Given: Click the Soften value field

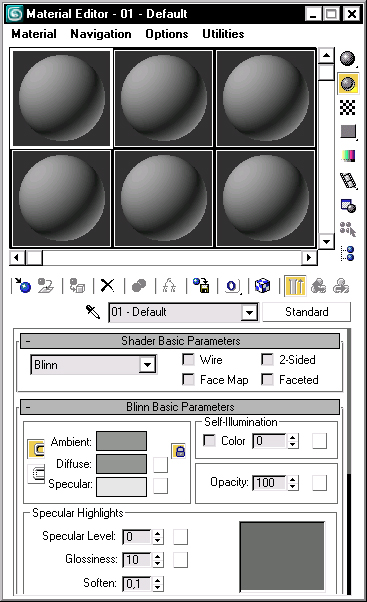Looking at the screenshot, I should click(x=137, y=584).
